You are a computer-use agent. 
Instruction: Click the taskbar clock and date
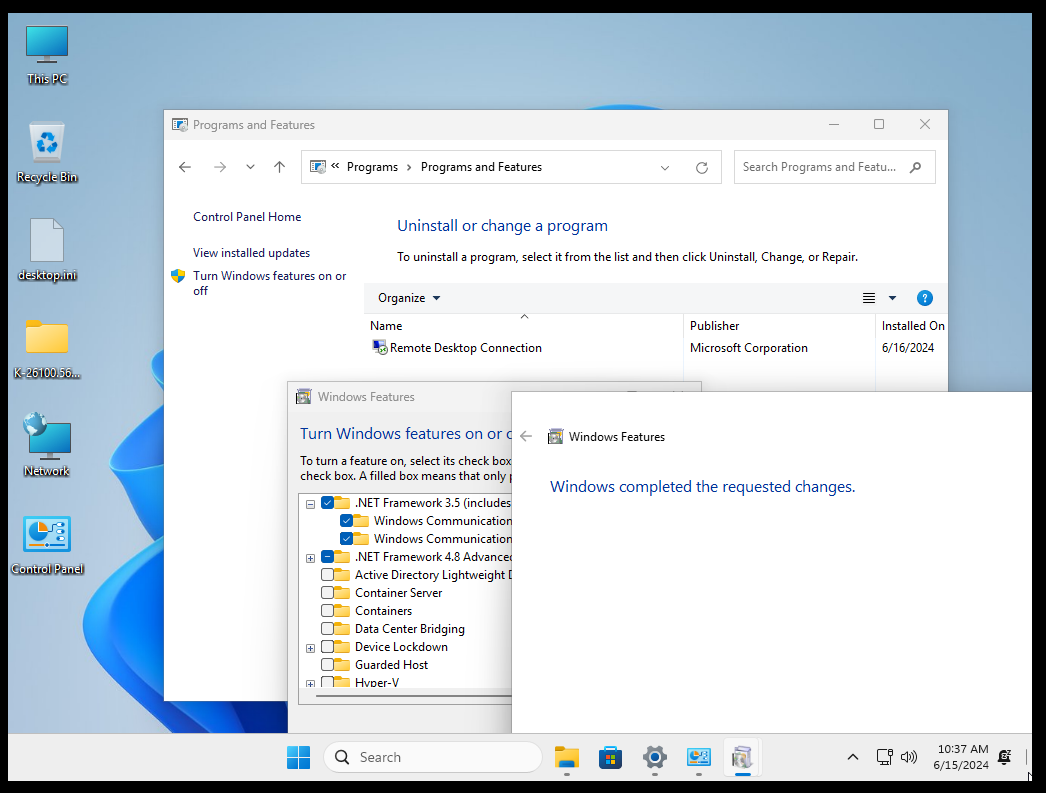(961, 757)
